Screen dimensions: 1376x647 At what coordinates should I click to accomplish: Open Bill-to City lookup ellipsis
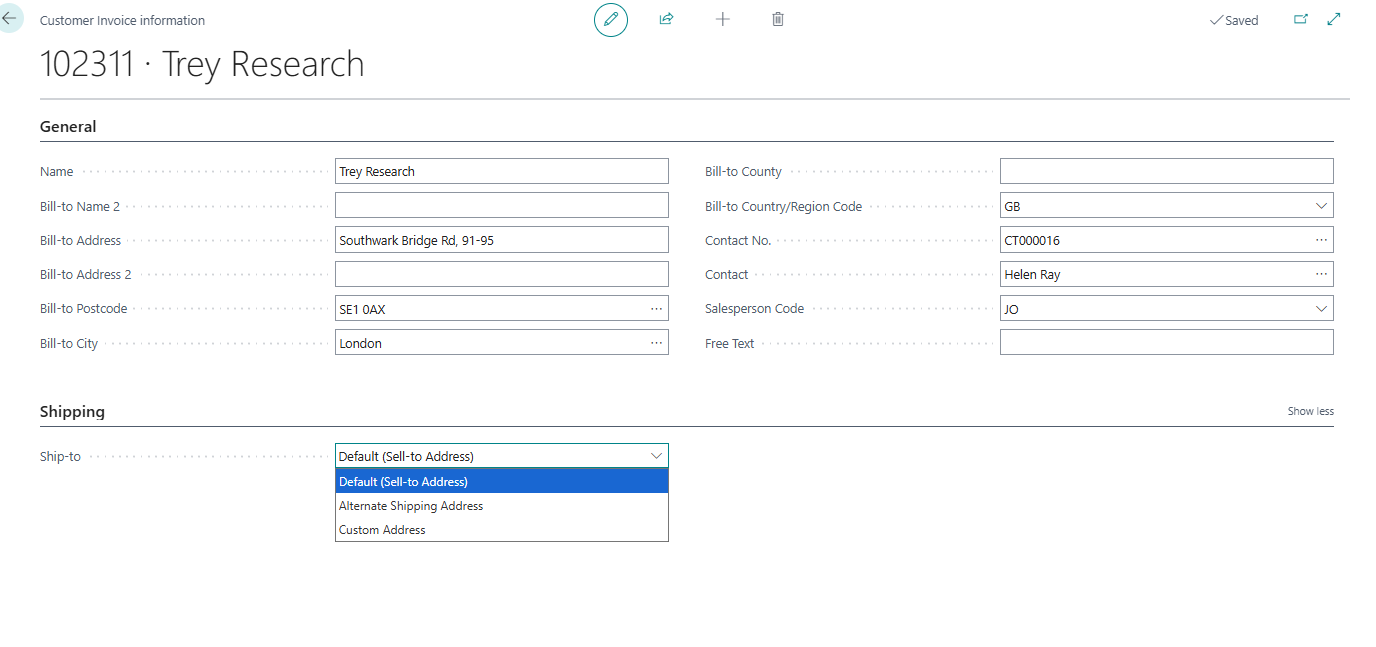[x=656, y=343]
